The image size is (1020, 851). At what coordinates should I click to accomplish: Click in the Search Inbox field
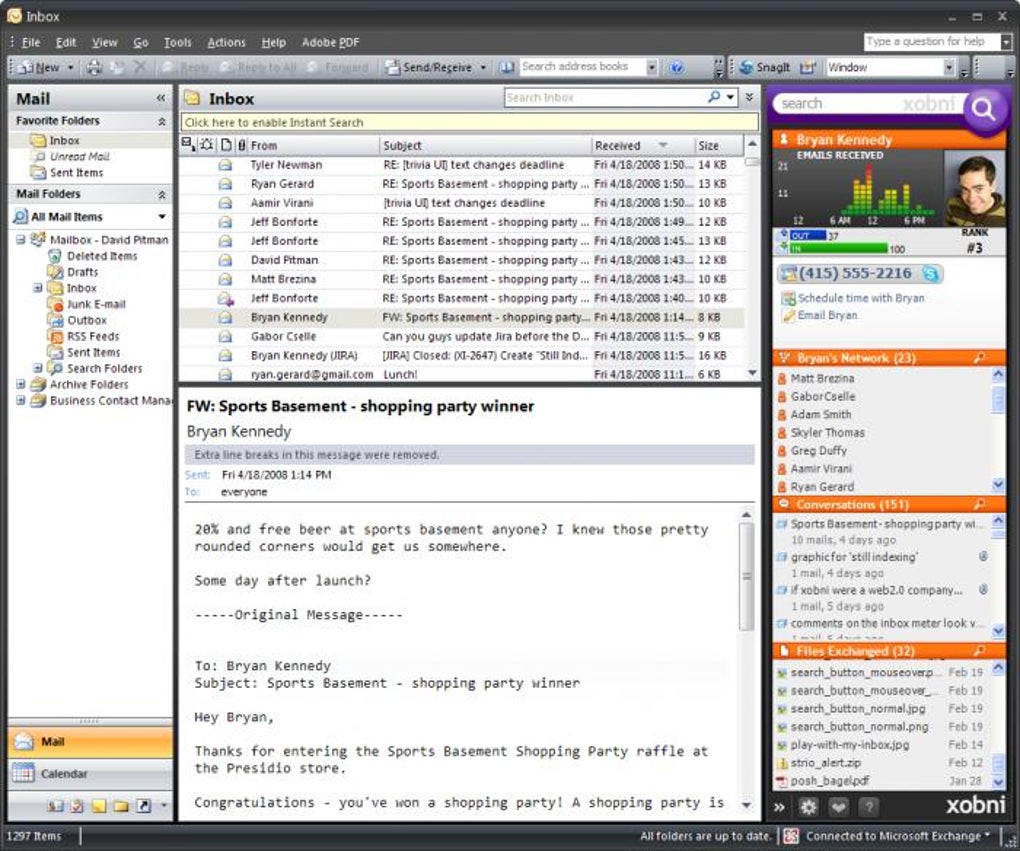(x=605, y=98)
